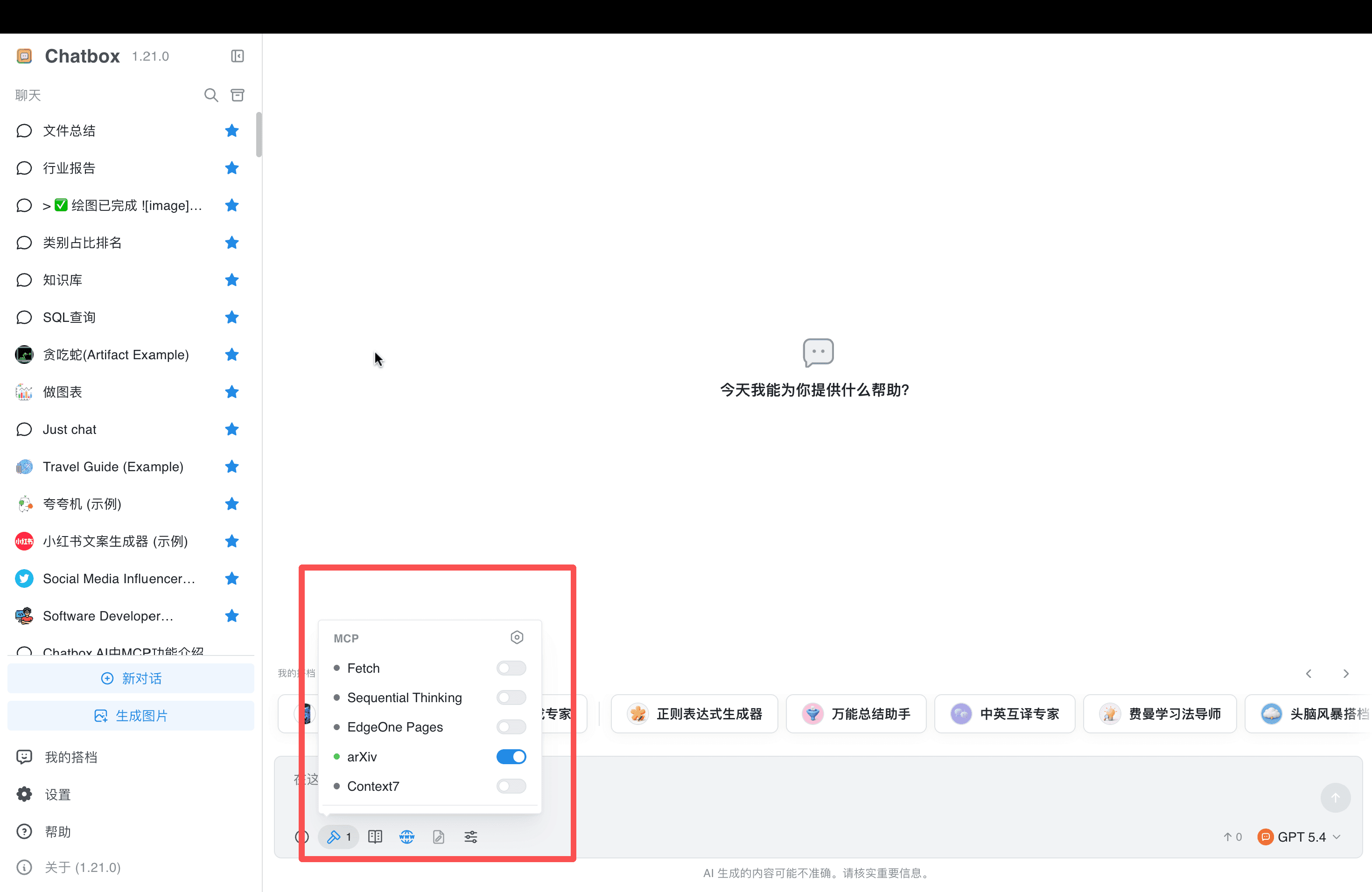
Task: Open conversation settings sliders icon
Action: 471,836
